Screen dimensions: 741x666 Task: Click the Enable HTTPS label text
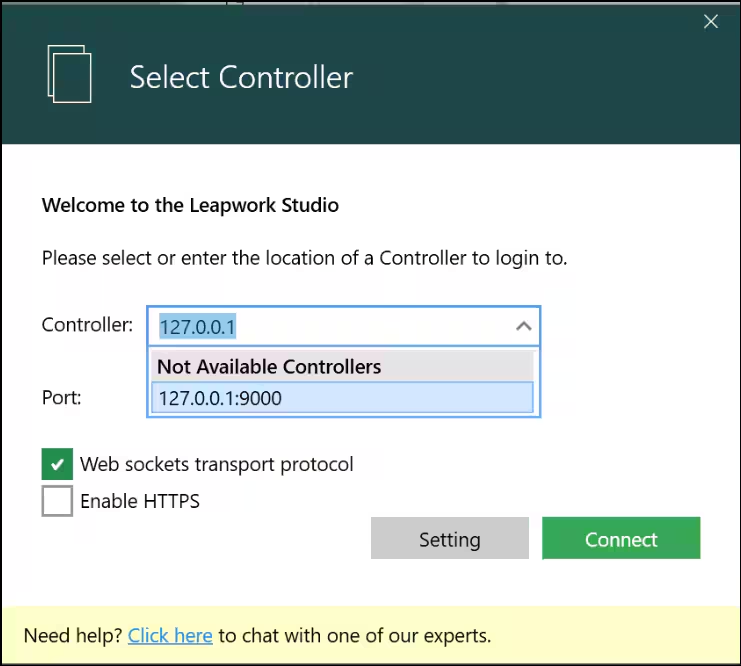tap(140, 501)
